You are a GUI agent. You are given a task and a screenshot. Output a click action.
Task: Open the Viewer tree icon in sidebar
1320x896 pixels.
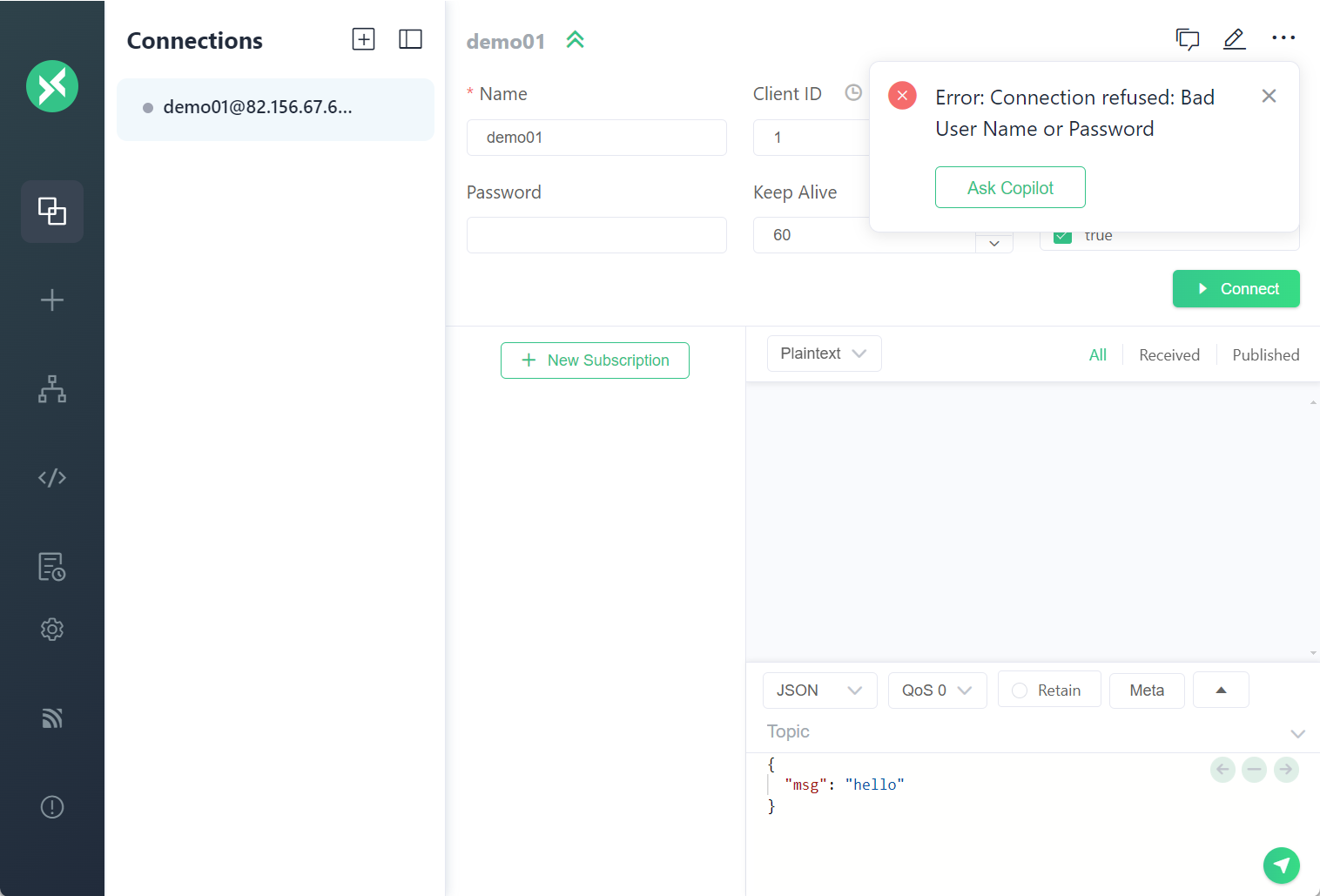[52, 389]
